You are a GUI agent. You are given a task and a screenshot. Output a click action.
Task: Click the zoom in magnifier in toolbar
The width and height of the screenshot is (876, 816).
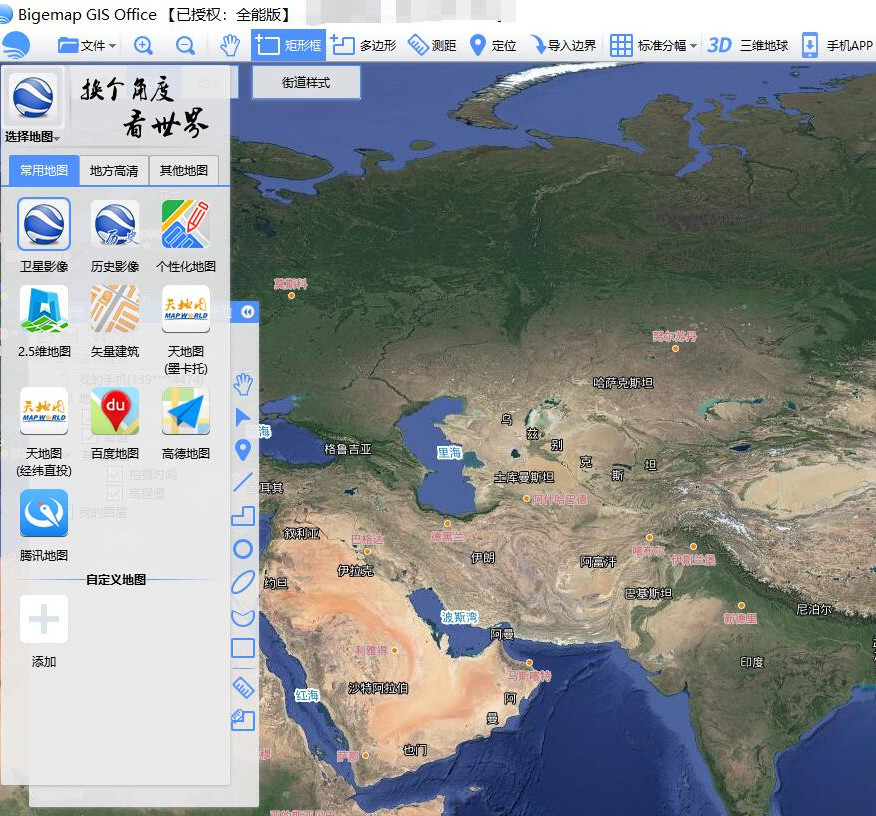click(x=144, y=45)
